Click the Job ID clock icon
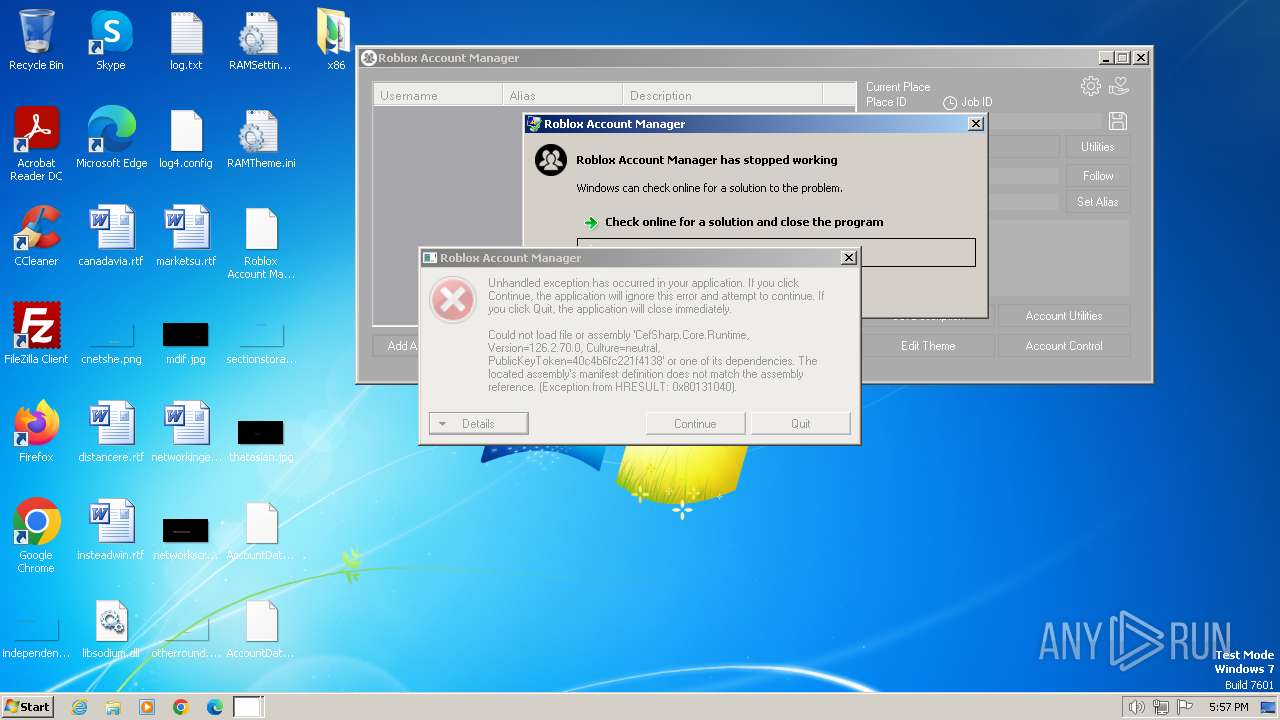This screenshot has width=1280, height=720. tap(950, 102)
